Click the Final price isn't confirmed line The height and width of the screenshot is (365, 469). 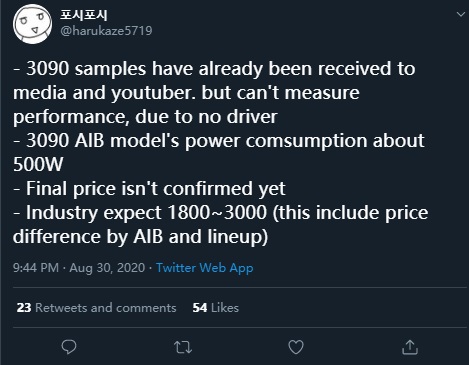149,189
